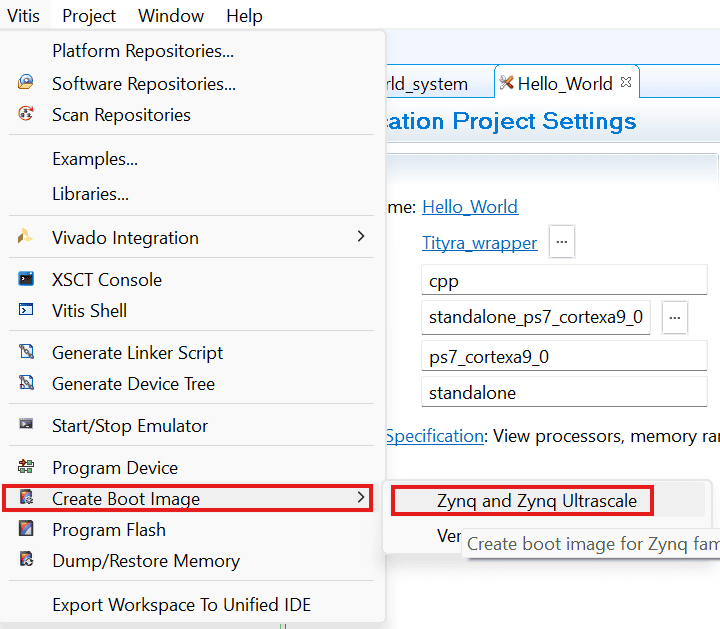Open the Hello_World project link
This screenshot has height=629, width=720.
click(470, 207)
